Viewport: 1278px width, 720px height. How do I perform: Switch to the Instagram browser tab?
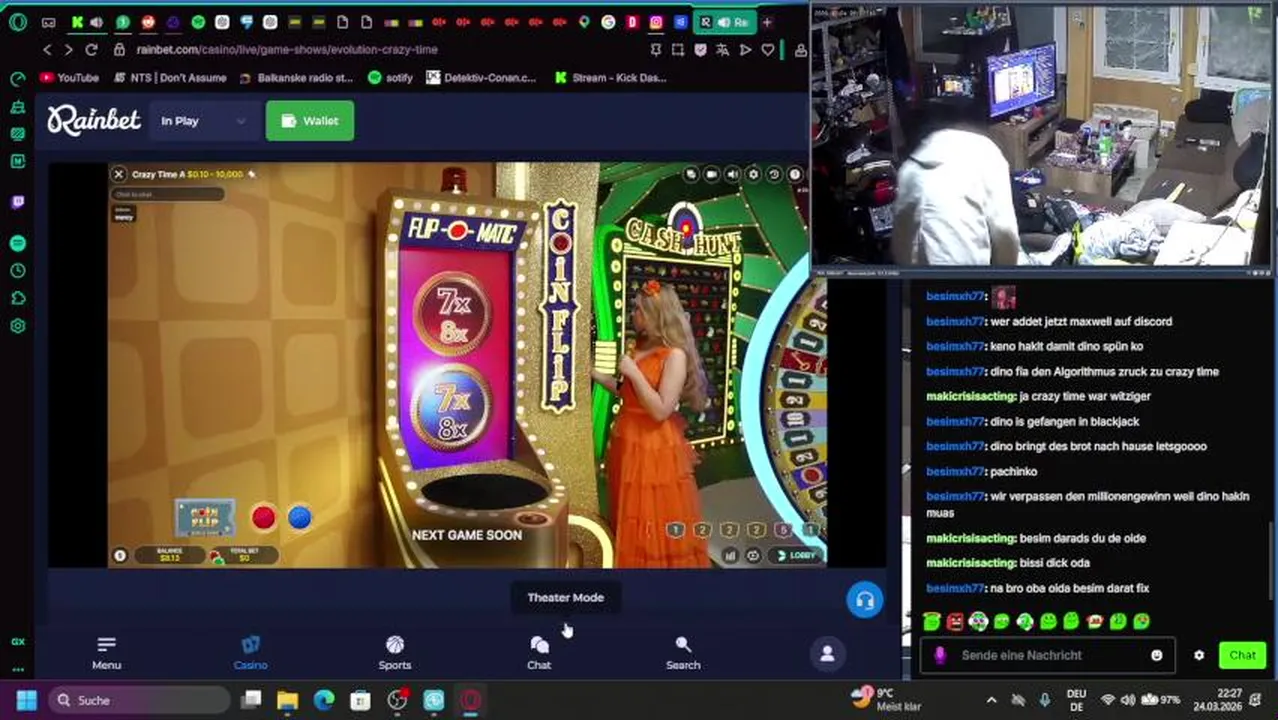coord(656,21)
